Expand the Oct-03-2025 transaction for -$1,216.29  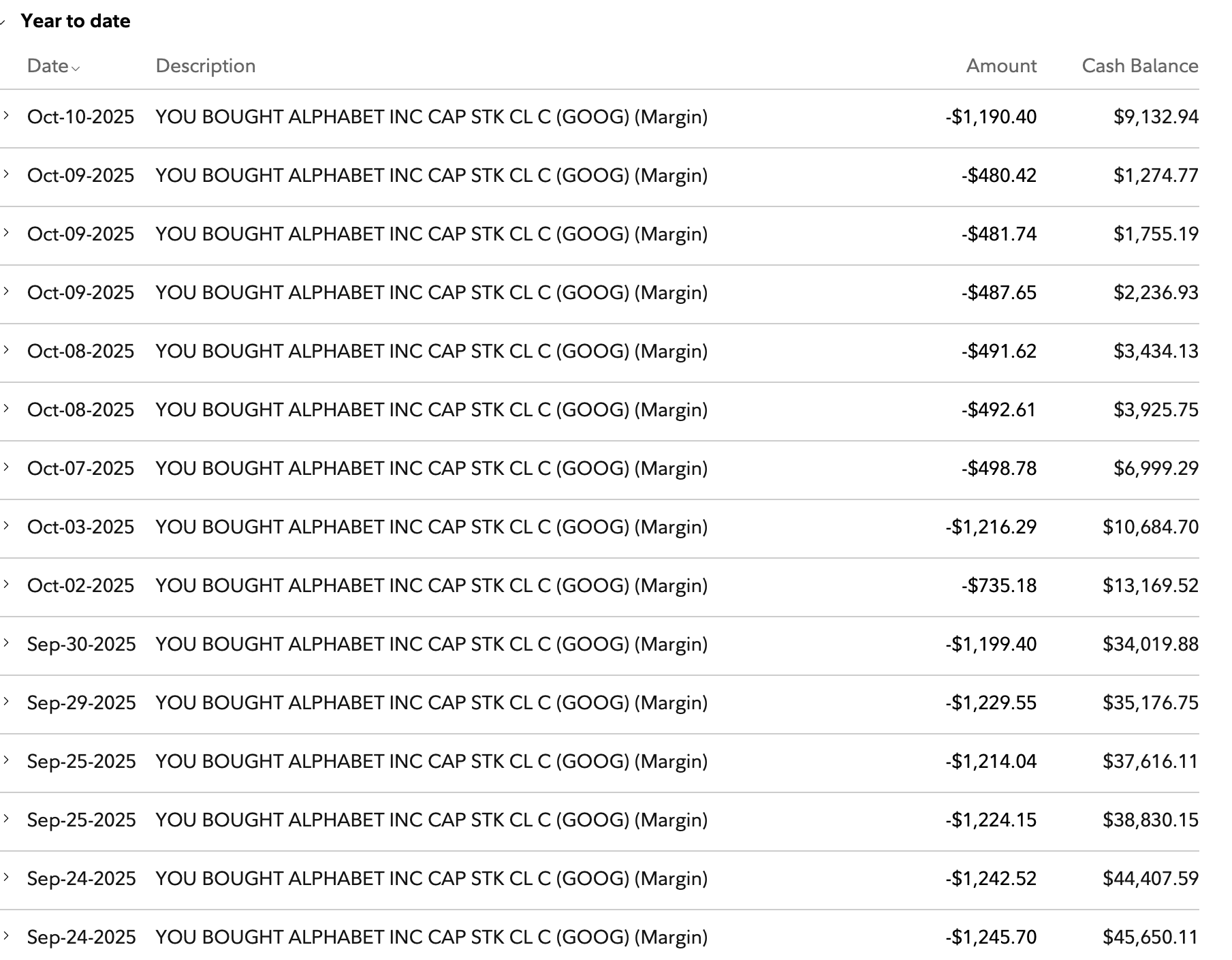pos(7,527)
